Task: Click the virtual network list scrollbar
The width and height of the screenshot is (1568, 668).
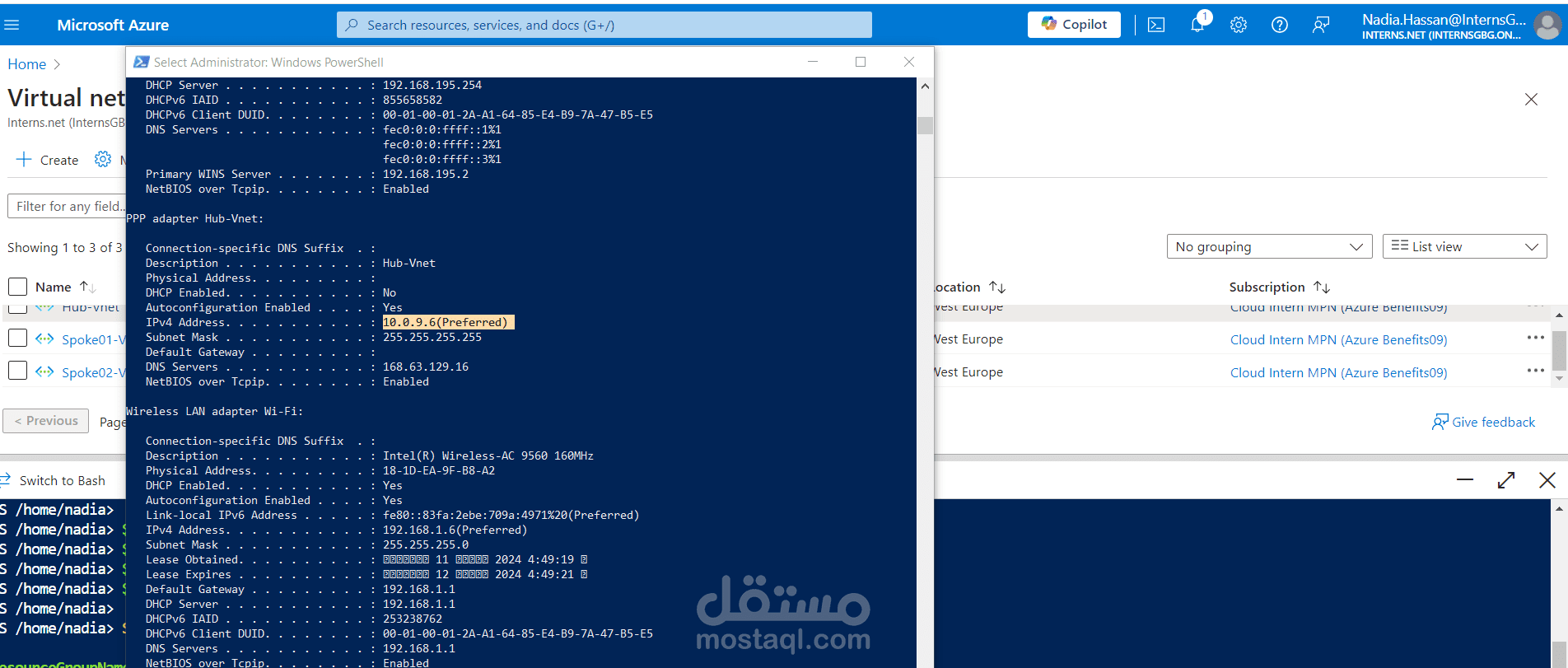Action: coord(1559,350)
